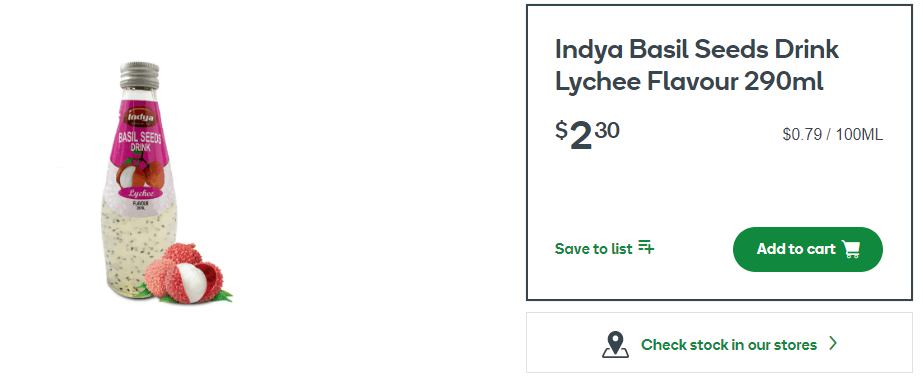
Task: Click the dollar sign of the price
Action: click(562, 129)
